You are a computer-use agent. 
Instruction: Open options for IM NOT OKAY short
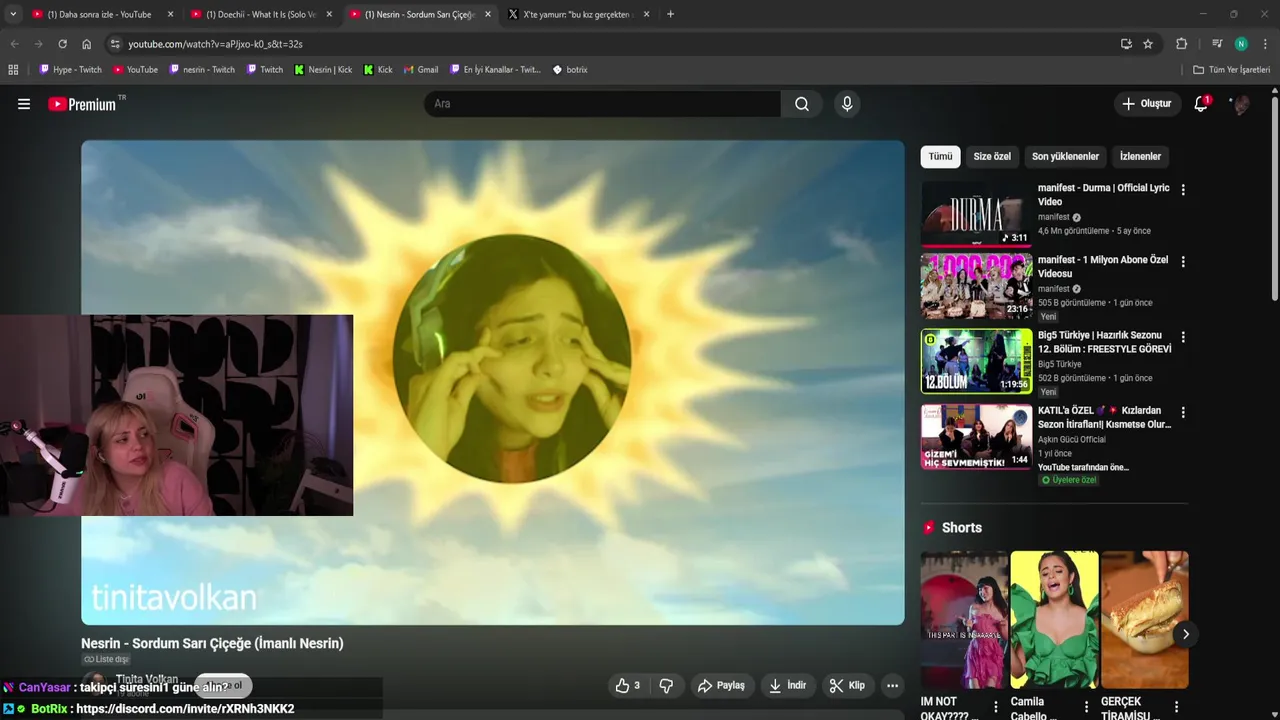(995, 707)
